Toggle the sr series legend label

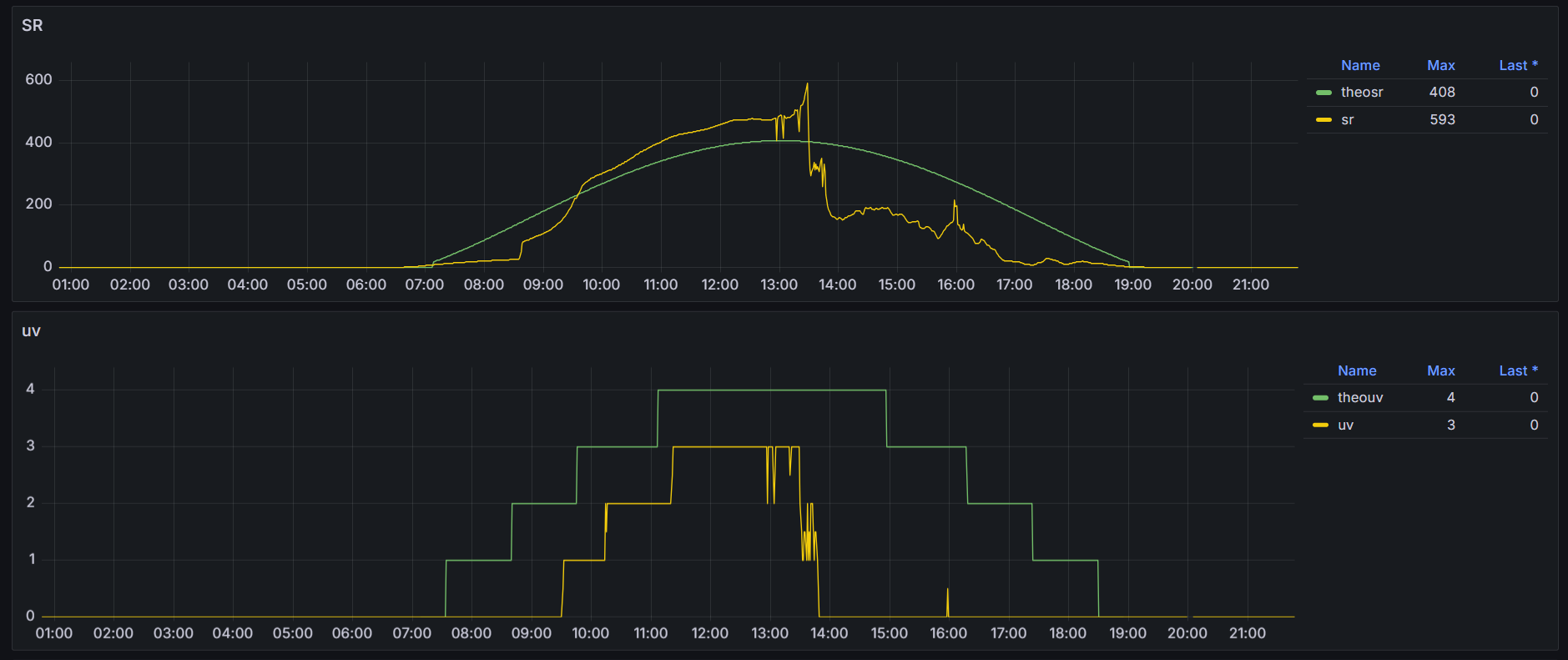click(1348, 119)
